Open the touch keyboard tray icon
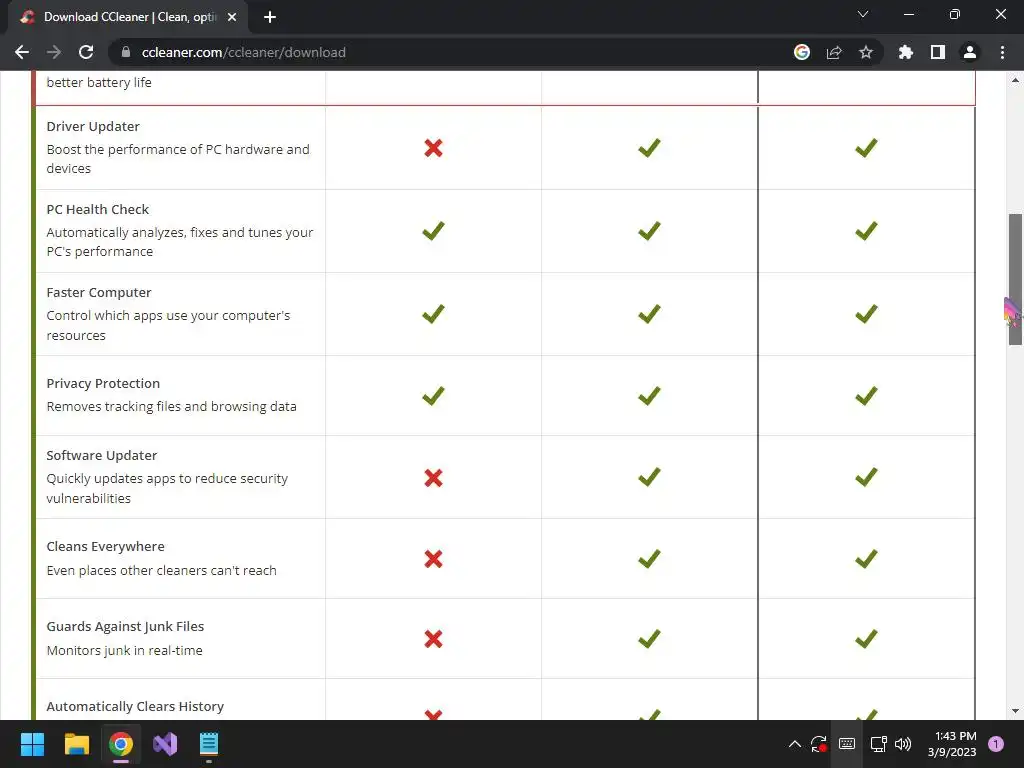Screen dimensions: 1024x768 847,744
